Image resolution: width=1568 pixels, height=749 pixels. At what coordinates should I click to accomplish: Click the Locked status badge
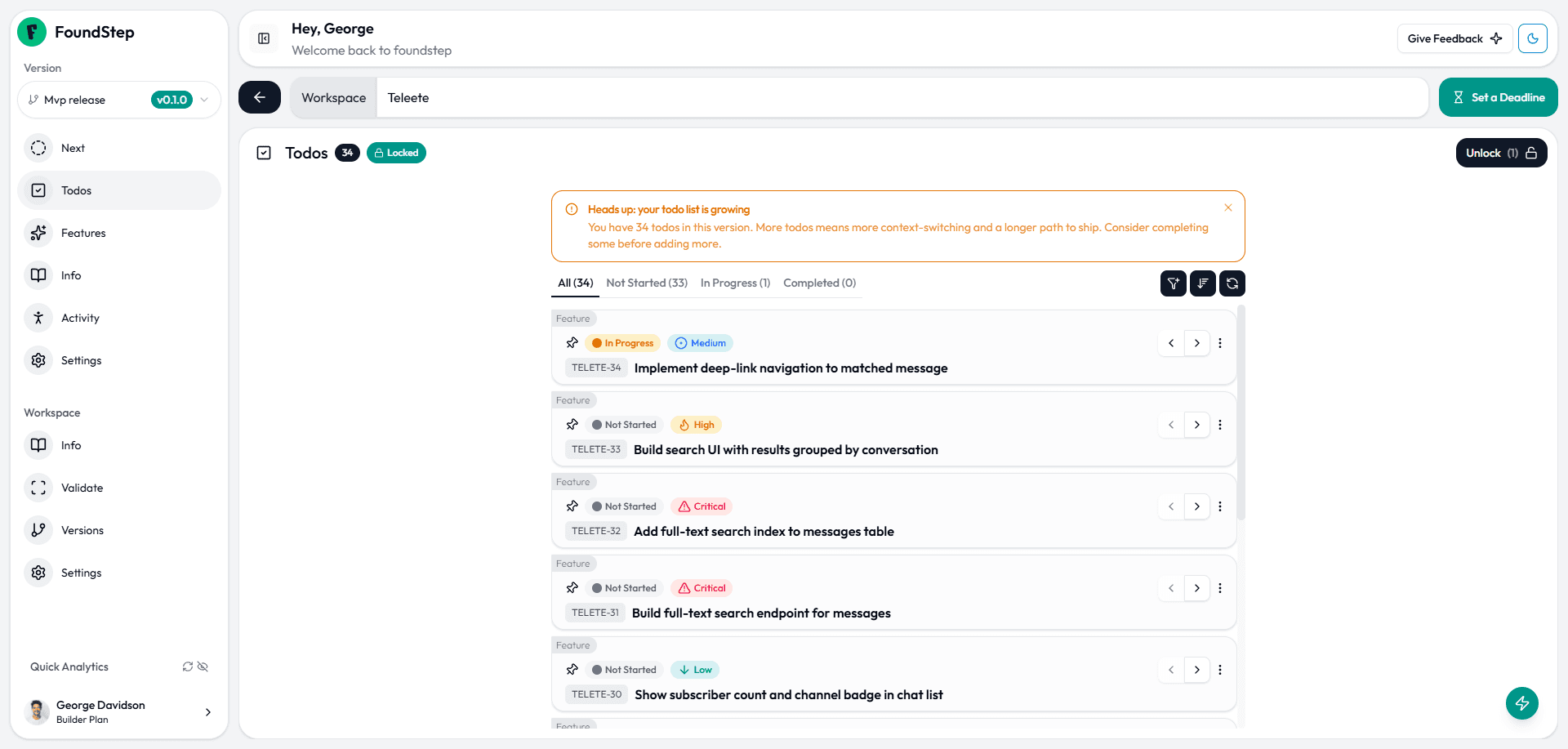[396, 153]
